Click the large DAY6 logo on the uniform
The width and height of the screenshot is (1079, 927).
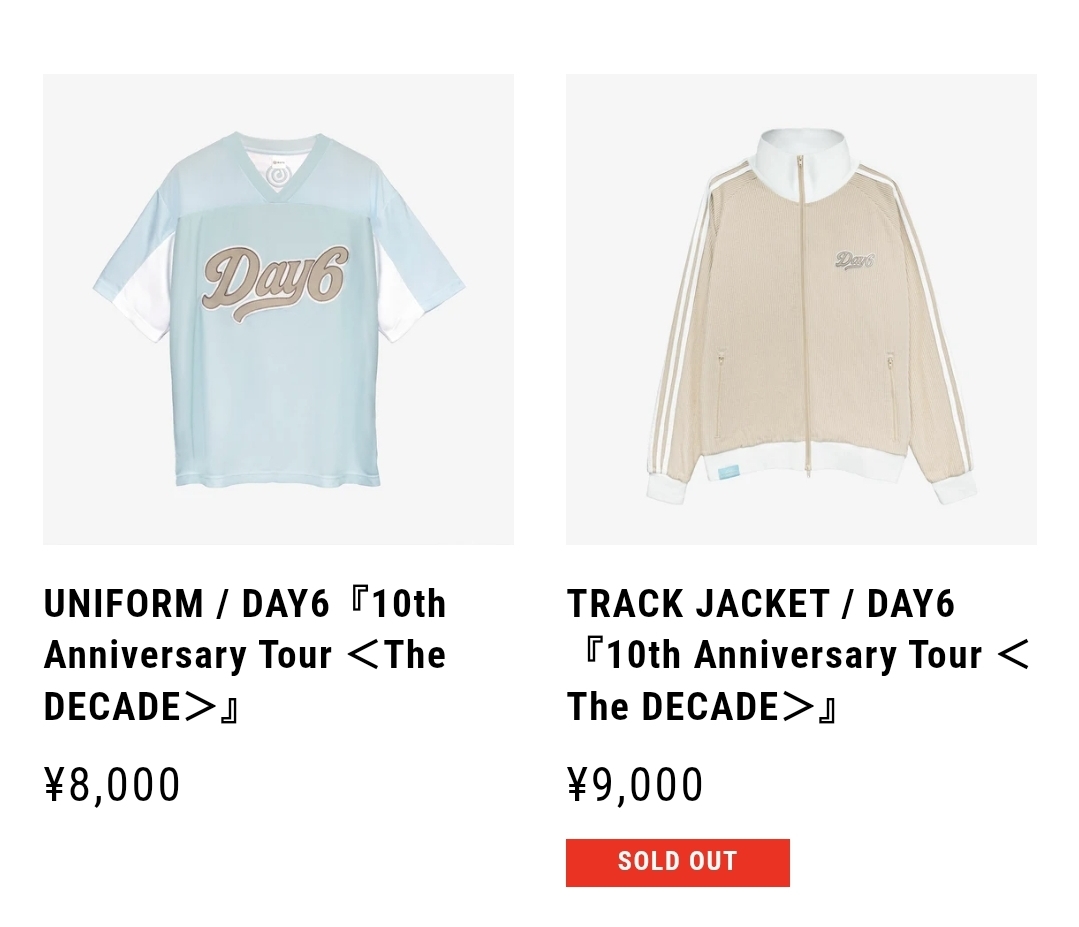pos(276,282)
